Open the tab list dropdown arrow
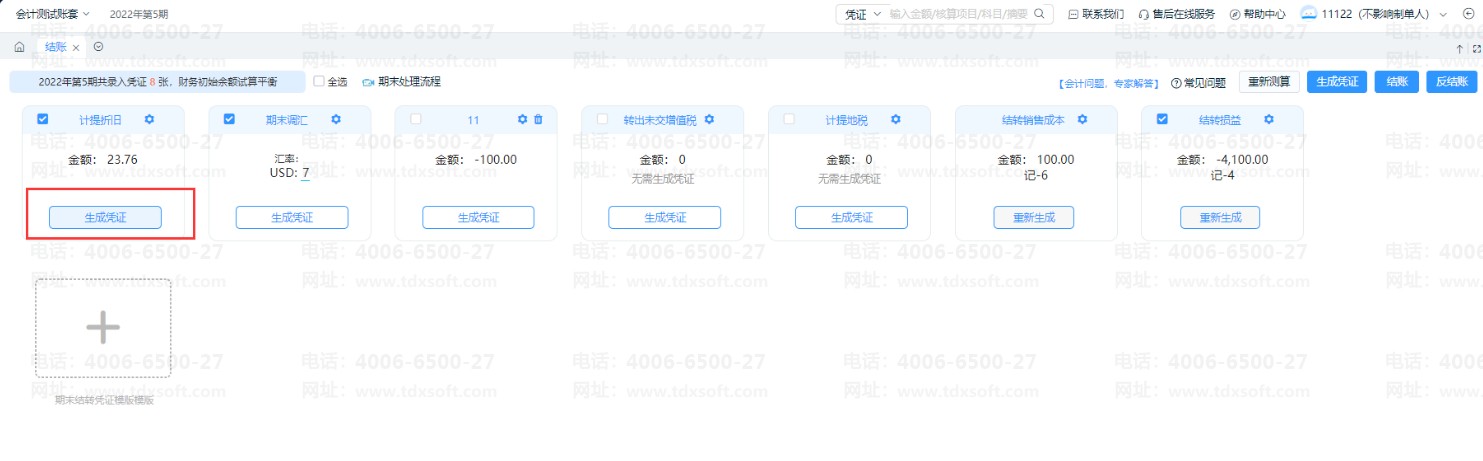This screenshot has width=1483, height=461. 98,47
